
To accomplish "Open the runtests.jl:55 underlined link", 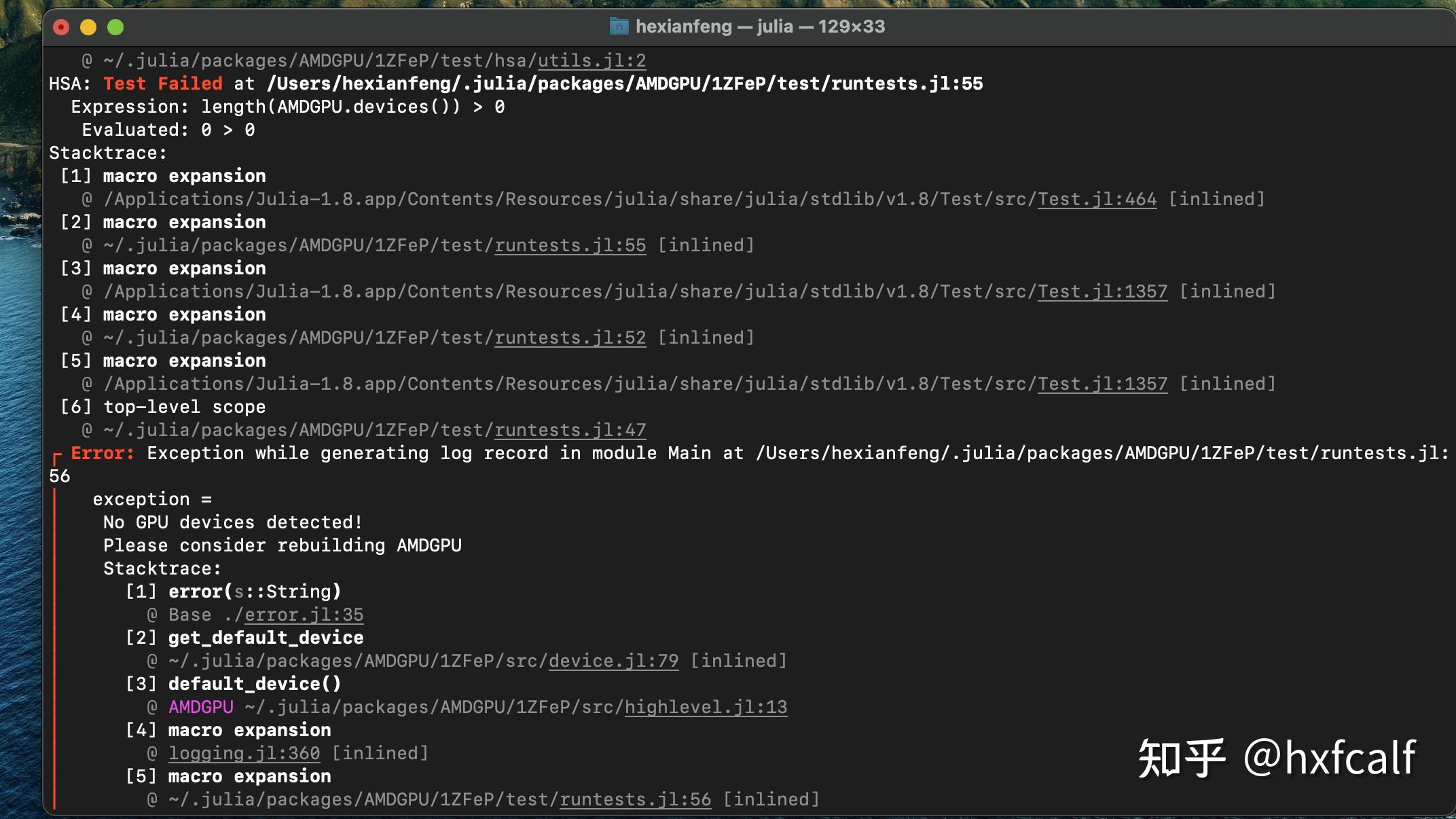I will [x=570, y=245].
